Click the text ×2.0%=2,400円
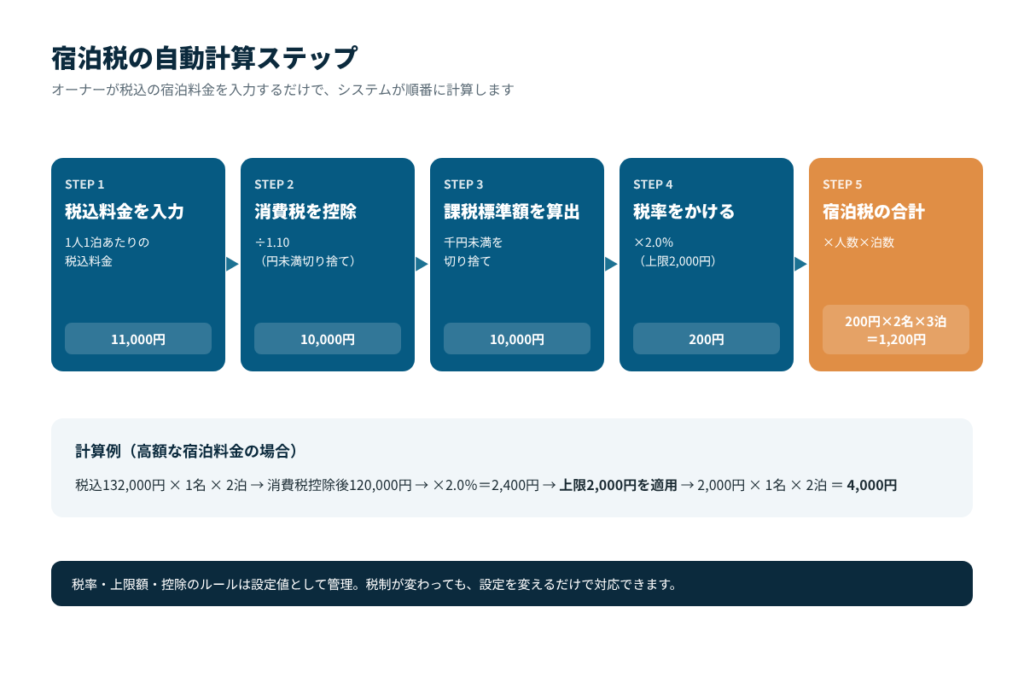This screenshot has width=1024, height=683. point(486,485)
